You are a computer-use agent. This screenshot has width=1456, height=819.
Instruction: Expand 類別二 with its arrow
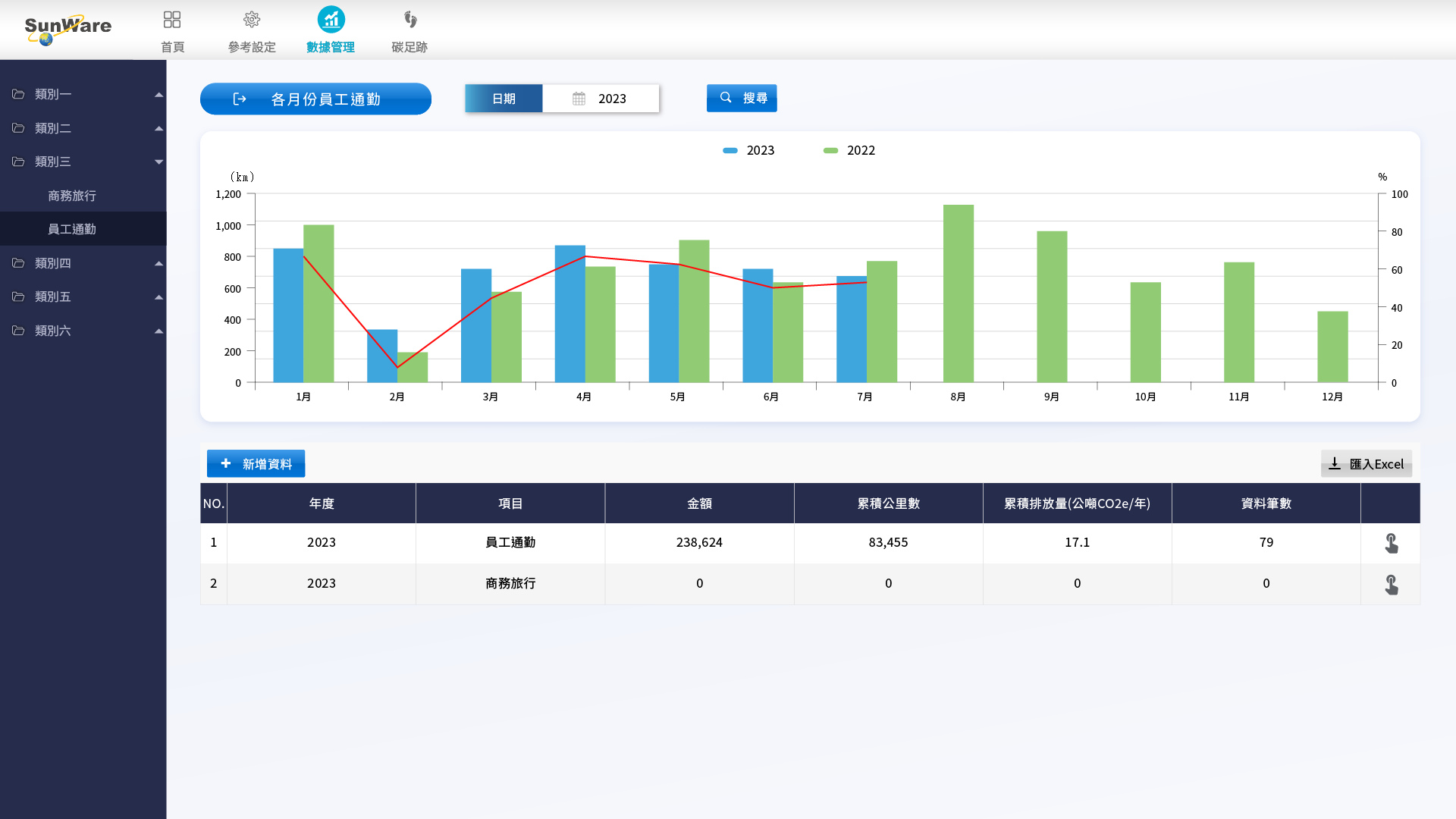tap(158, 128)
